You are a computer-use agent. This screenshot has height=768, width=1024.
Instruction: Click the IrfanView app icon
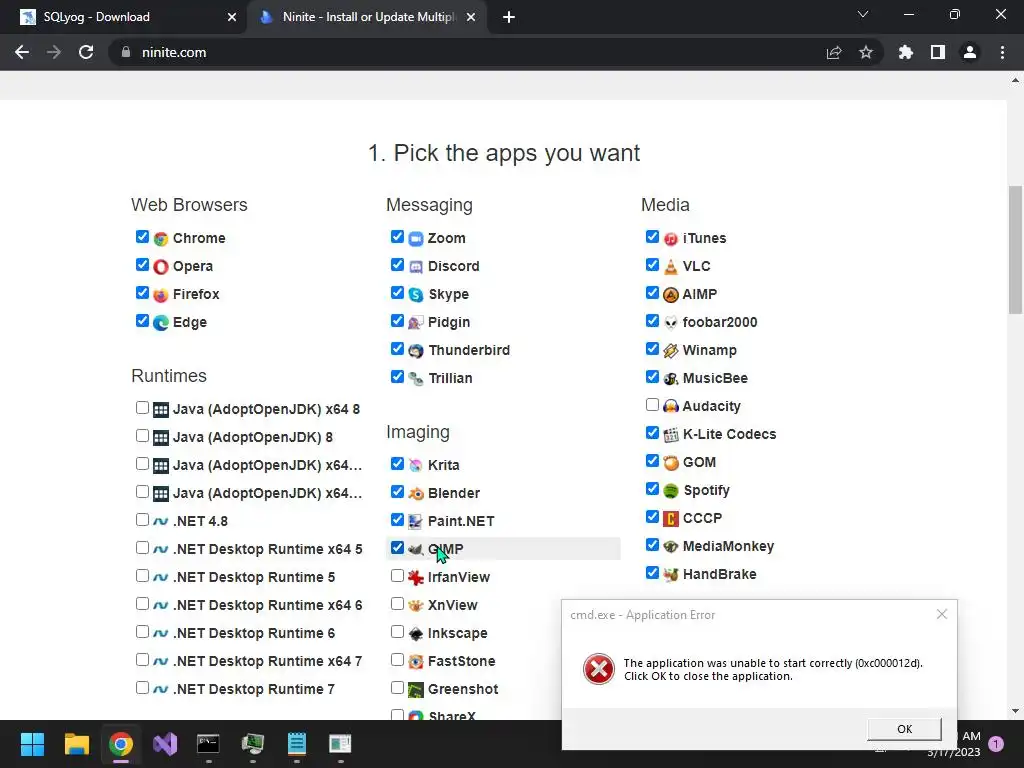coord(416,577)
